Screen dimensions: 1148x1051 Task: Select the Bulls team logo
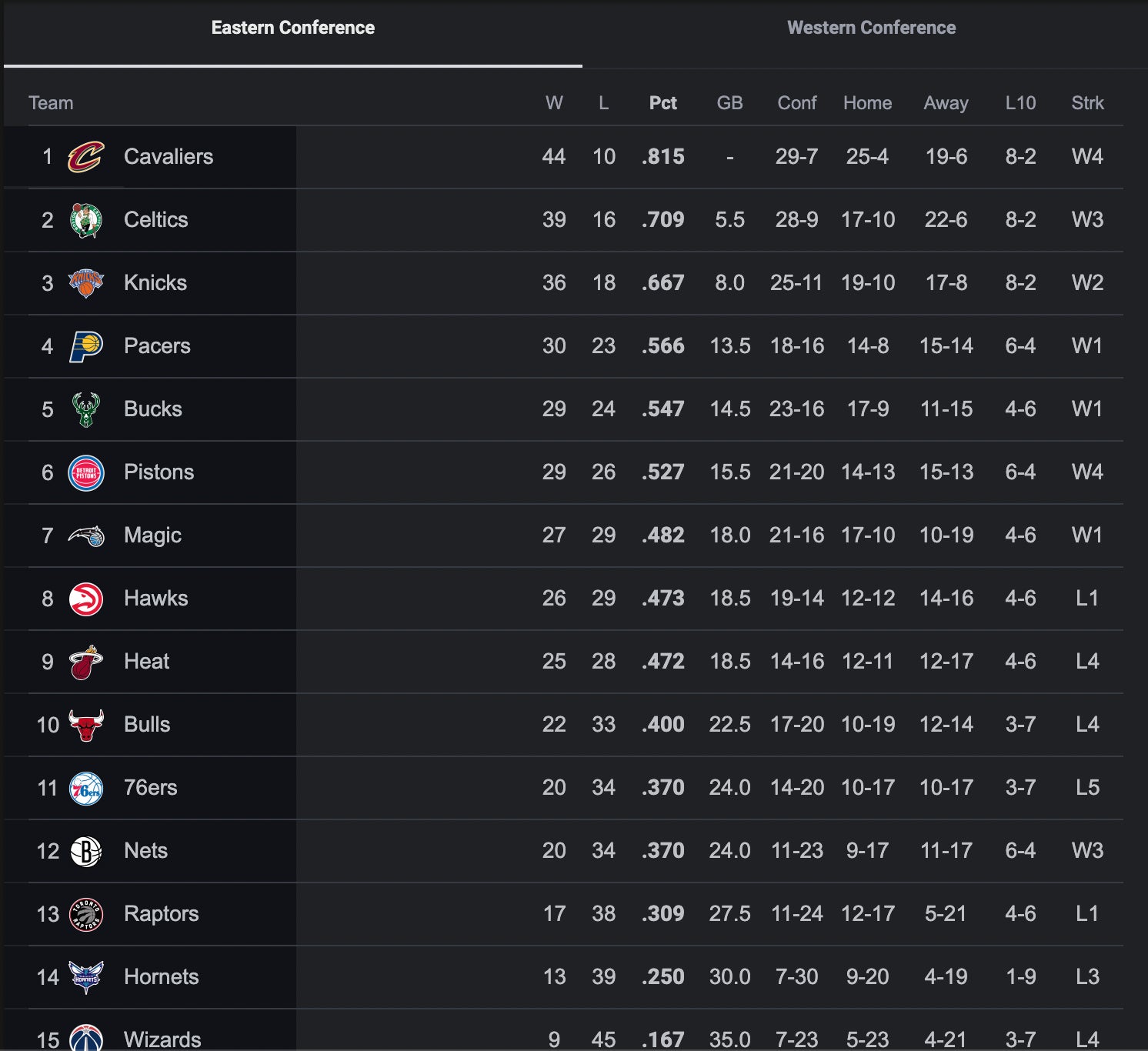tap(85, 725)
